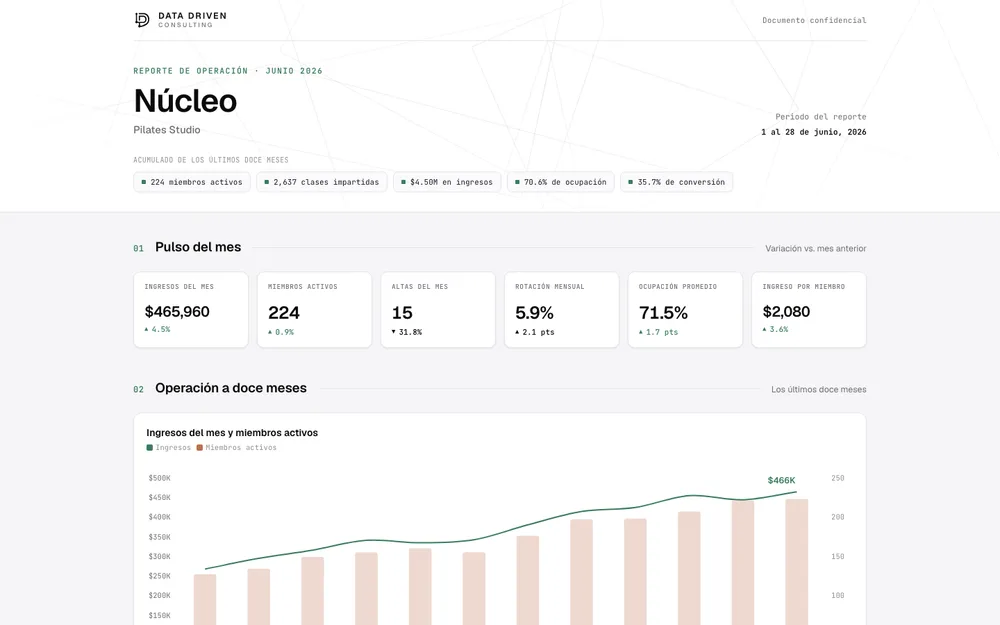Click the 'Núcleo' report title
This screenshot has height=625, width=1000.
coord(185,101)
